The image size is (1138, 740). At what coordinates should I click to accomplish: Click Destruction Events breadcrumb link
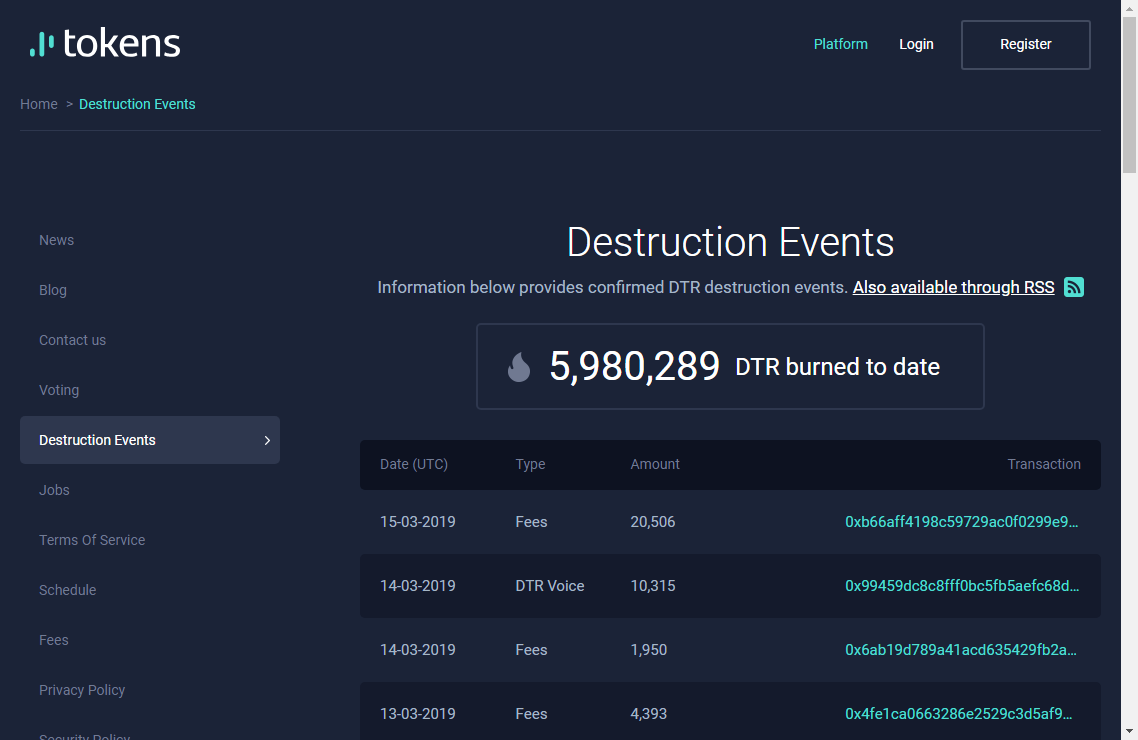click(137, 104)
